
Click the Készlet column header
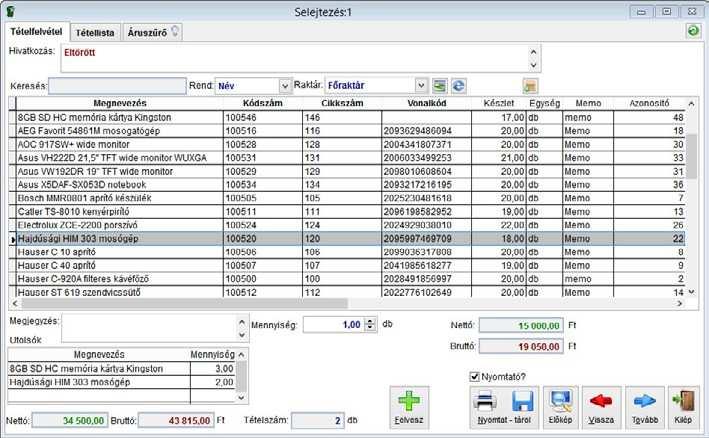click(x=498, y=103)
